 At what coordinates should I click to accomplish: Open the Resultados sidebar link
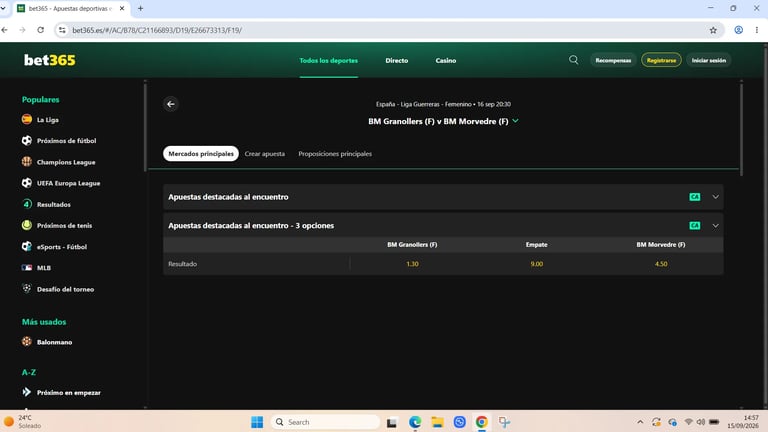(54, 204)
